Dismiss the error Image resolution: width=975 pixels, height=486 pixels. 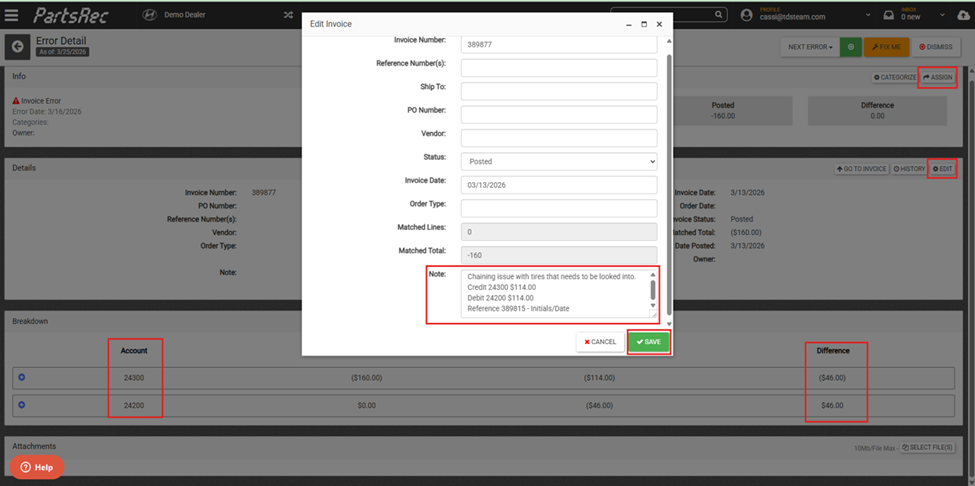[935, 47]
